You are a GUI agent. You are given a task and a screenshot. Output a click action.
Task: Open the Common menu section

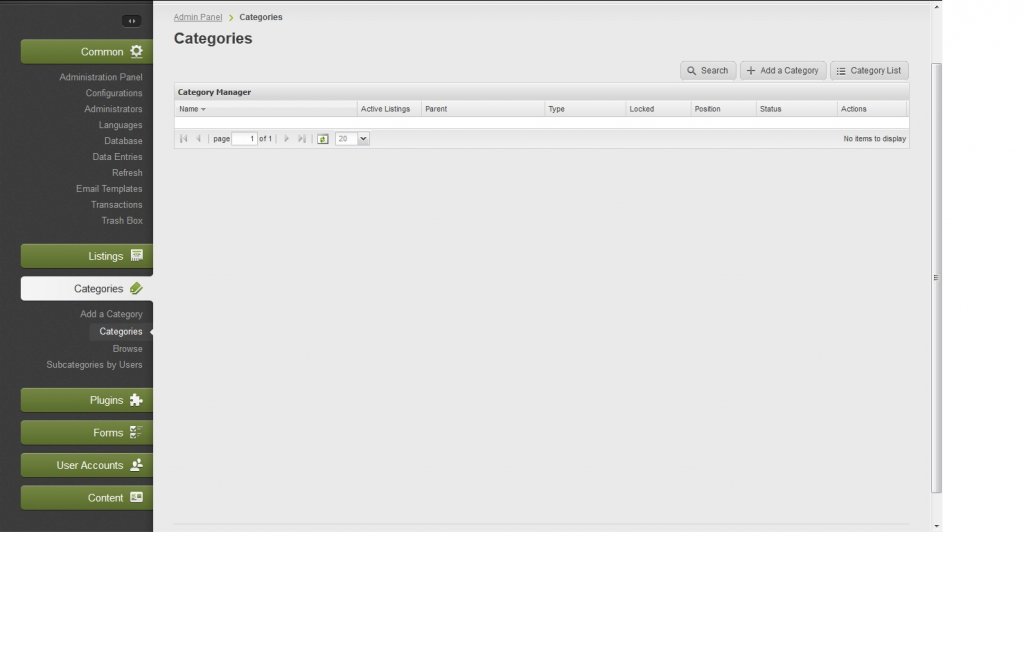(86, 52)
